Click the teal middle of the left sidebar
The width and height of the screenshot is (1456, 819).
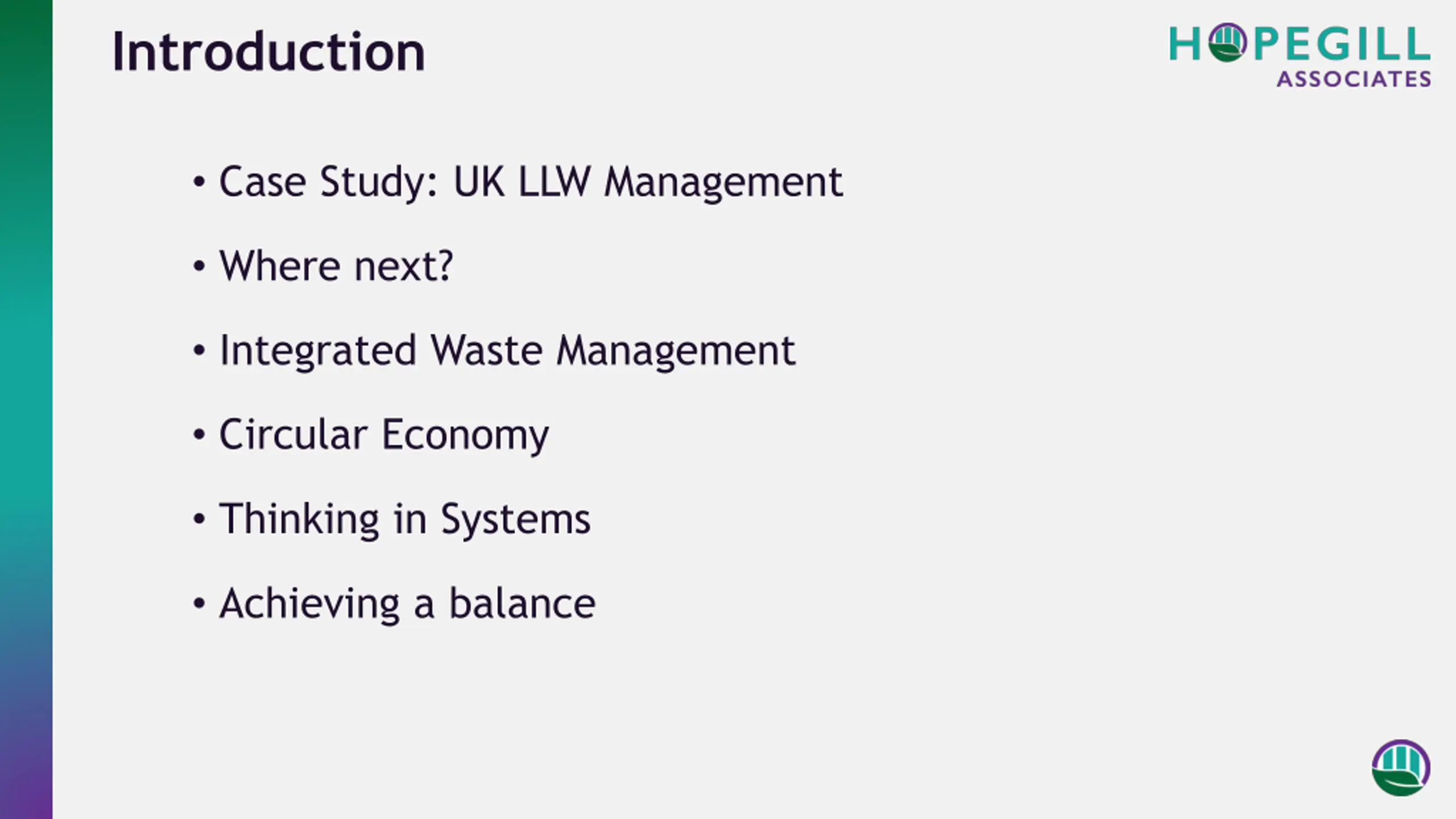[26, 398]
